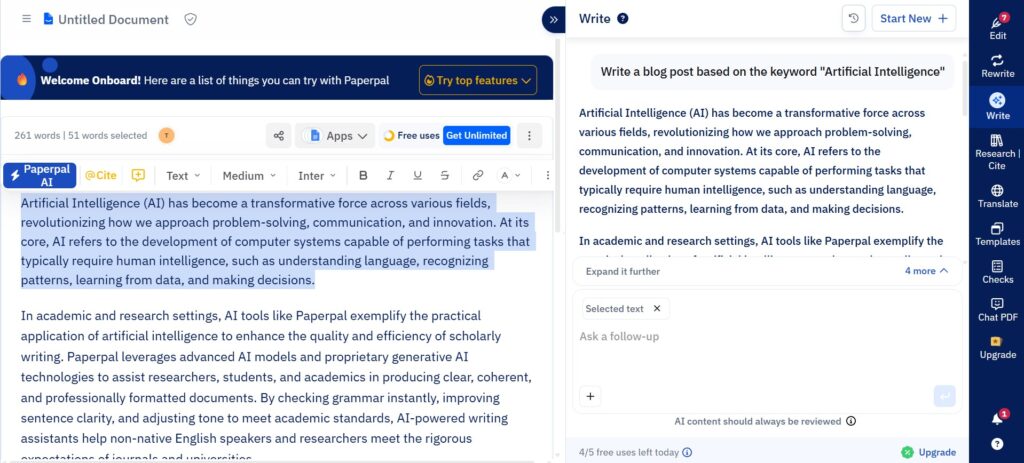Click the send arrow button
Image resolution: width=1024 pixels, height=463 pixels.
pyautogui.click(x=944, y=396)
